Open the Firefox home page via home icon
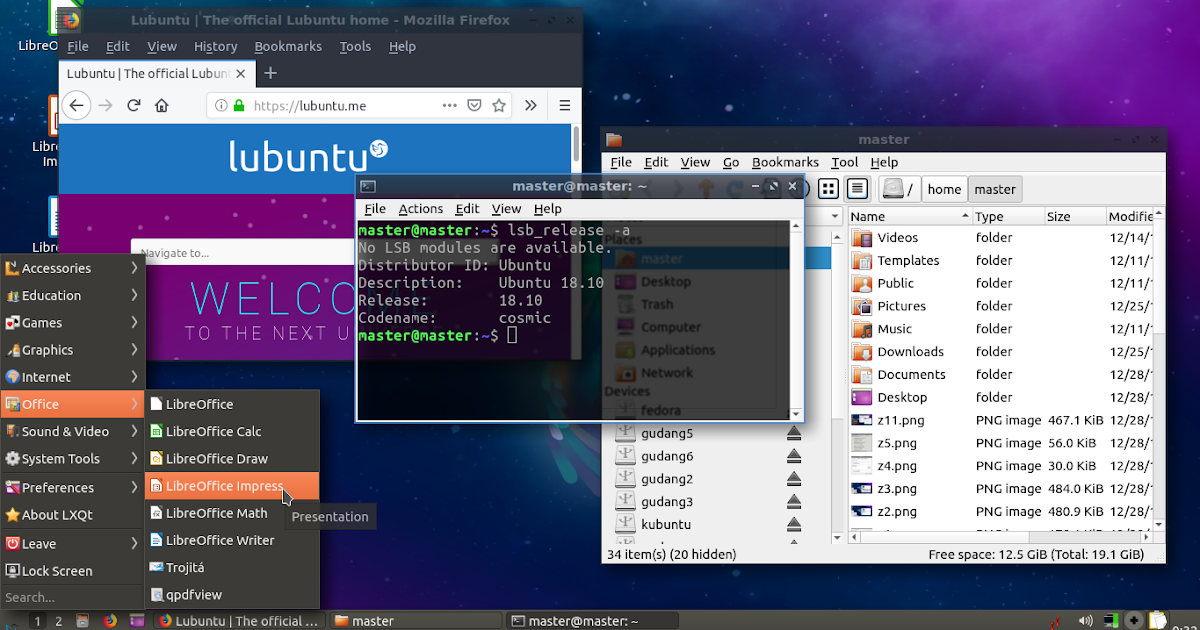This screenshot has width=1200, height=630. 162,105
